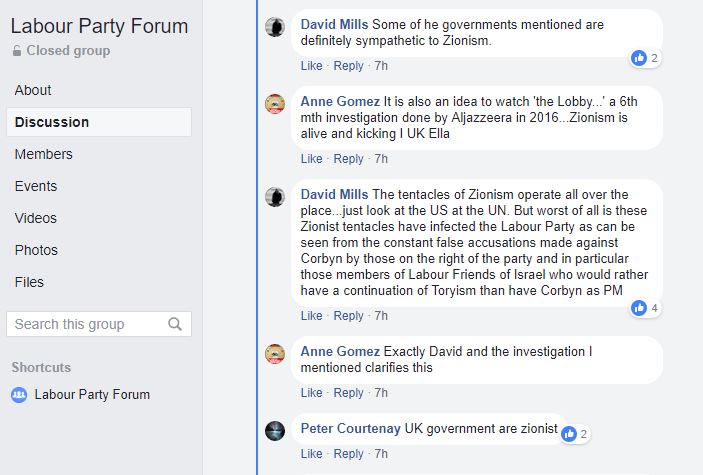Click the Labour Party Forum shortcut group icon
Viewport: 703px width, 475px height.
tap(19, 395)
